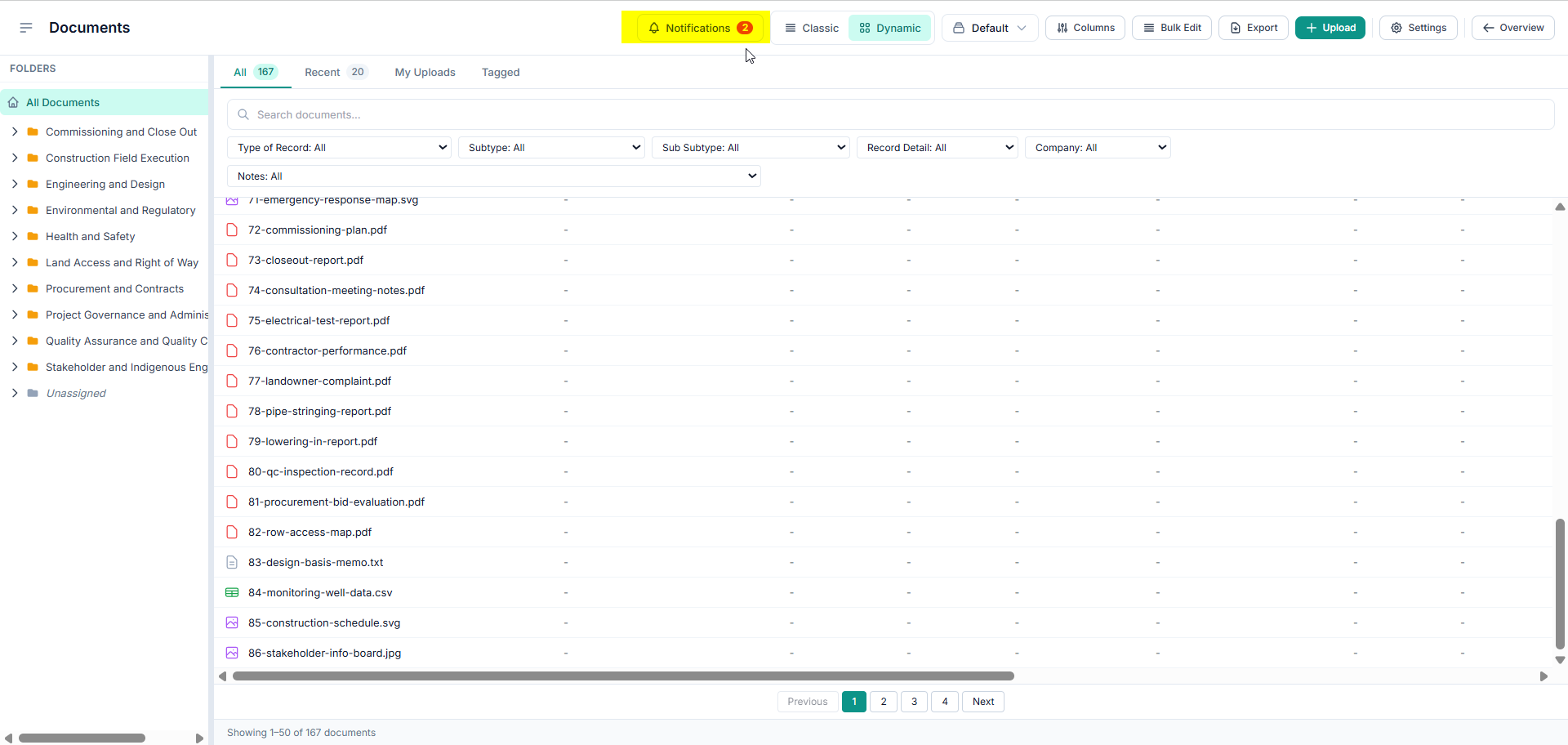The width and height of the screenshot is (1568, 745).
Task: Open the Company filter dropdown
Action: 1098,148
